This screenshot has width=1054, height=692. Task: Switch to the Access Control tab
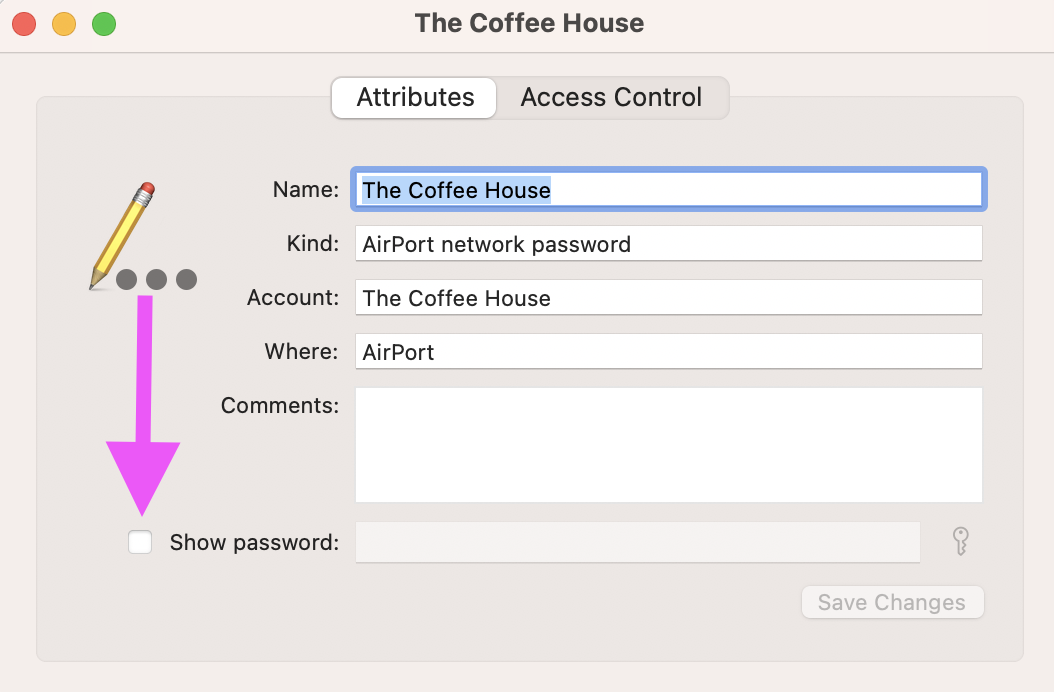[611, 97]
